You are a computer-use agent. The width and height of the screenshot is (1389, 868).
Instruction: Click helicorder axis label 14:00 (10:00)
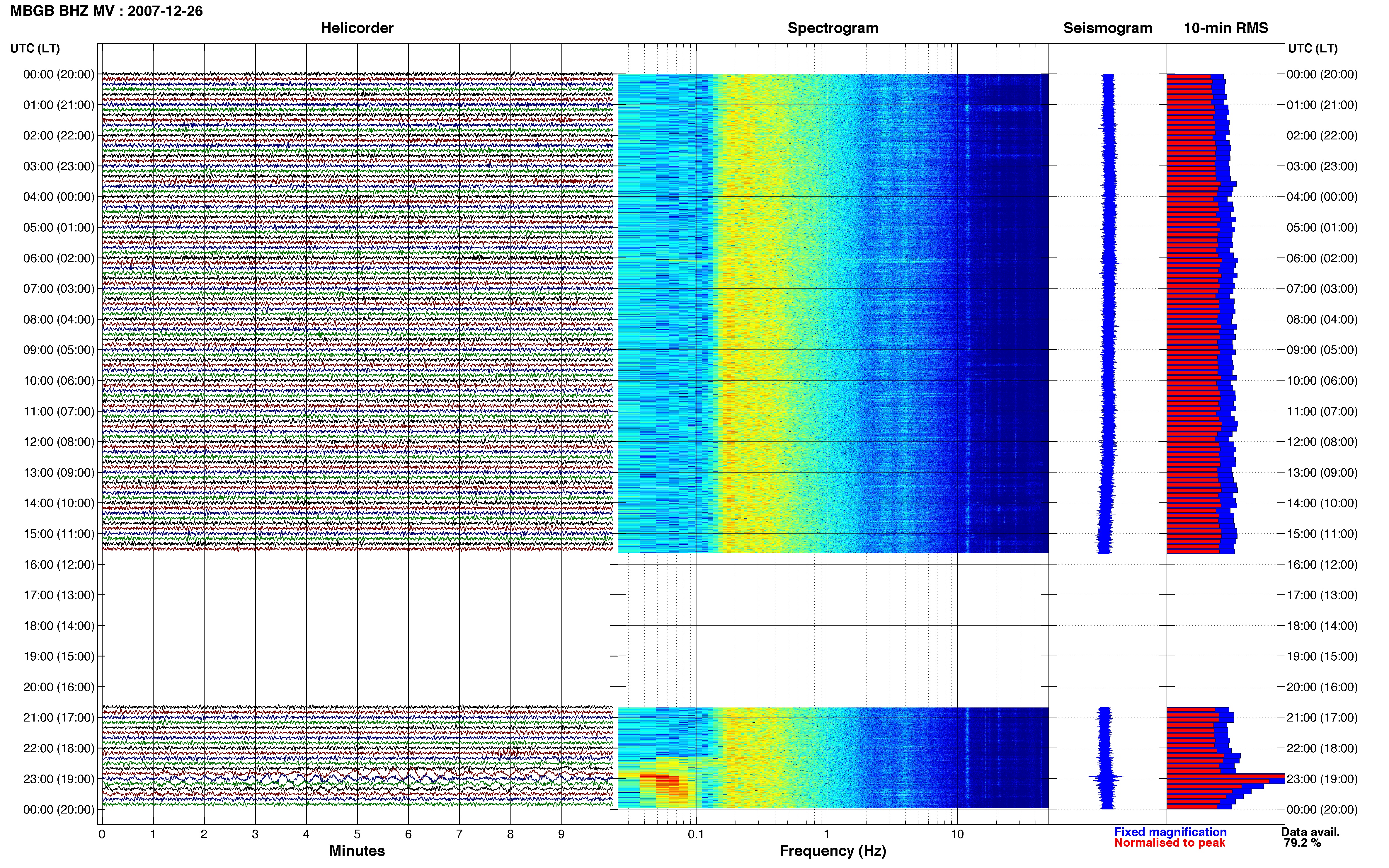pyautogui.click(x=59, y=504)
